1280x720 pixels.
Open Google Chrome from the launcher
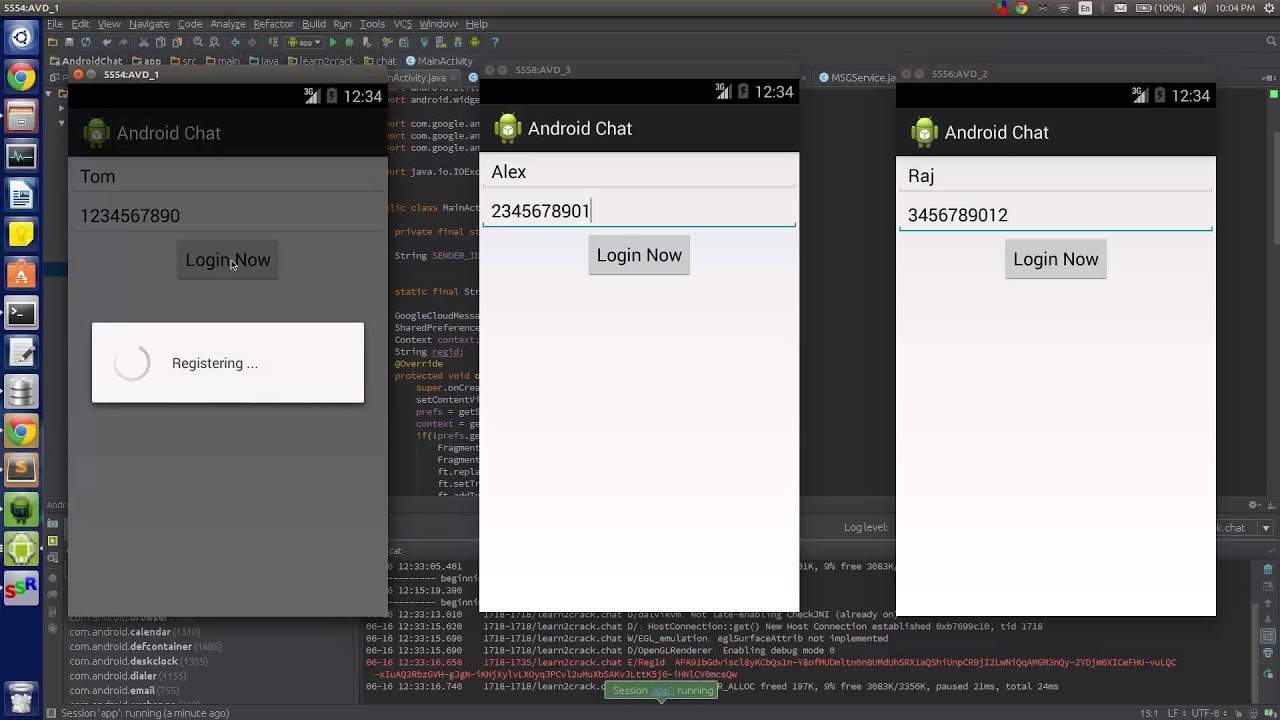point(21,77)
